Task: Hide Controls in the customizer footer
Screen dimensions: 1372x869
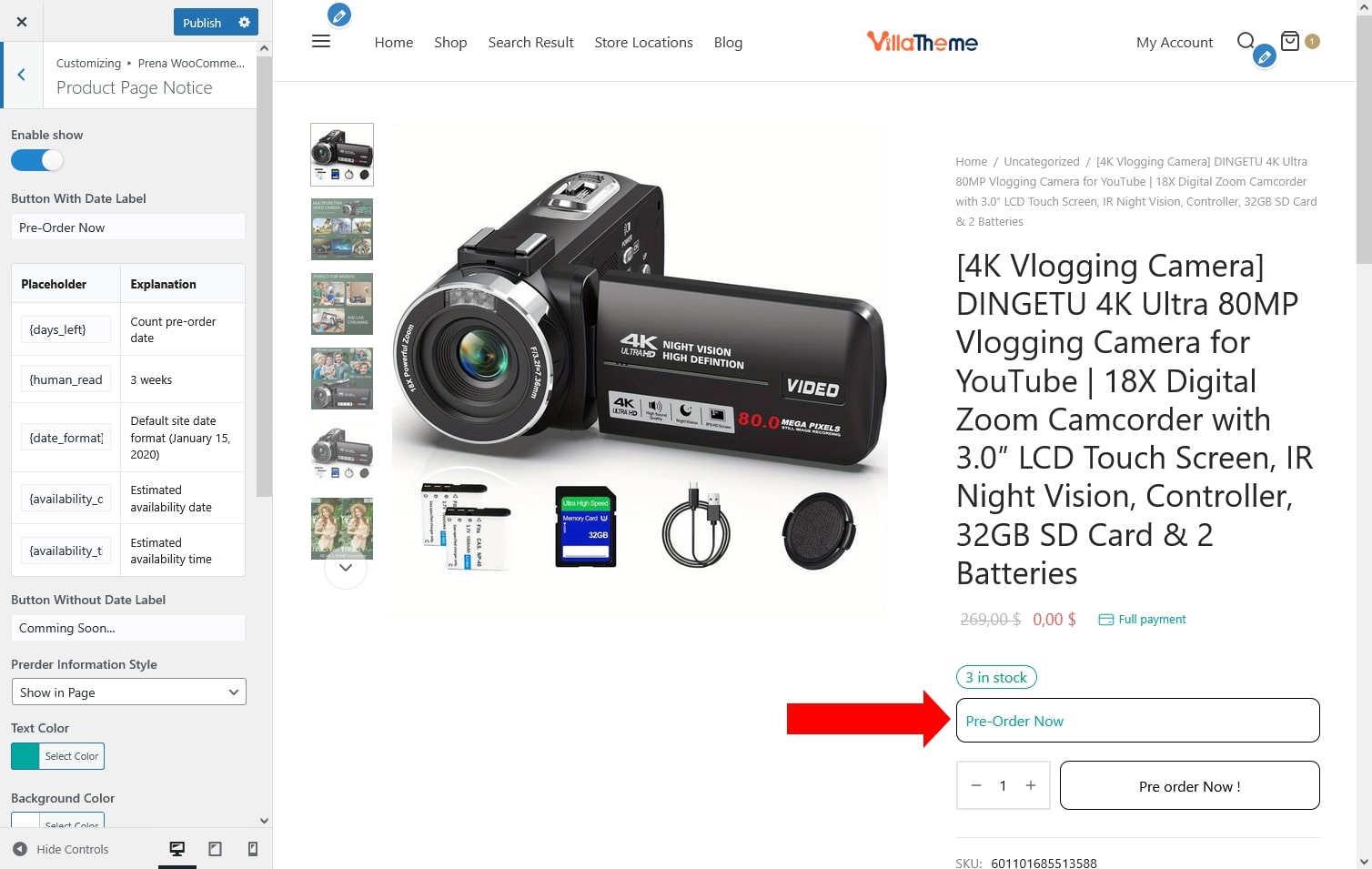Action: click(61, 849)
